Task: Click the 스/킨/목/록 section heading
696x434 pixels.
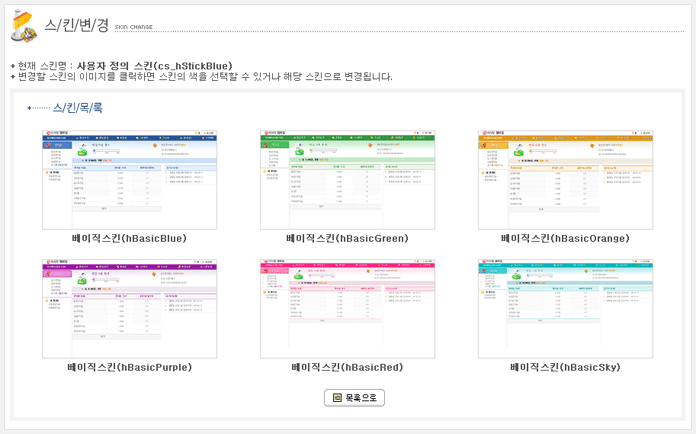Action: coord(77,107)
